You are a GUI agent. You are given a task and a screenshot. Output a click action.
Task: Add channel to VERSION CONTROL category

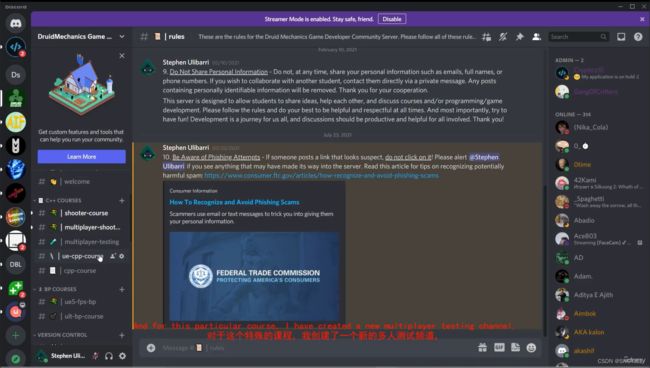pyautogui.click(x=122, y=334)
